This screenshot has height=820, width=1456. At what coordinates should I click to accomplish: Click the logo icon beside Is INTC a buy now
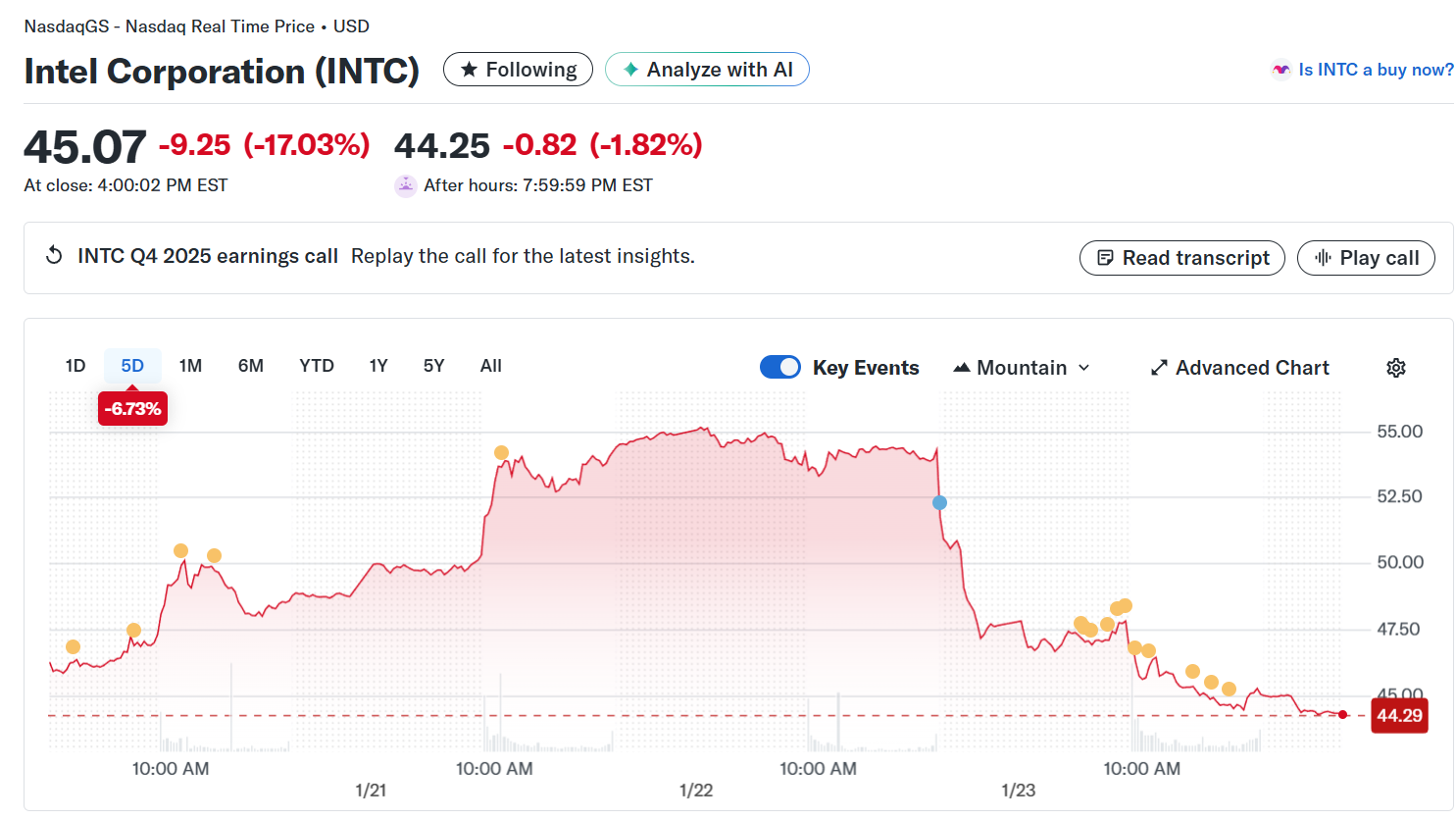(x=1280, y=70)
